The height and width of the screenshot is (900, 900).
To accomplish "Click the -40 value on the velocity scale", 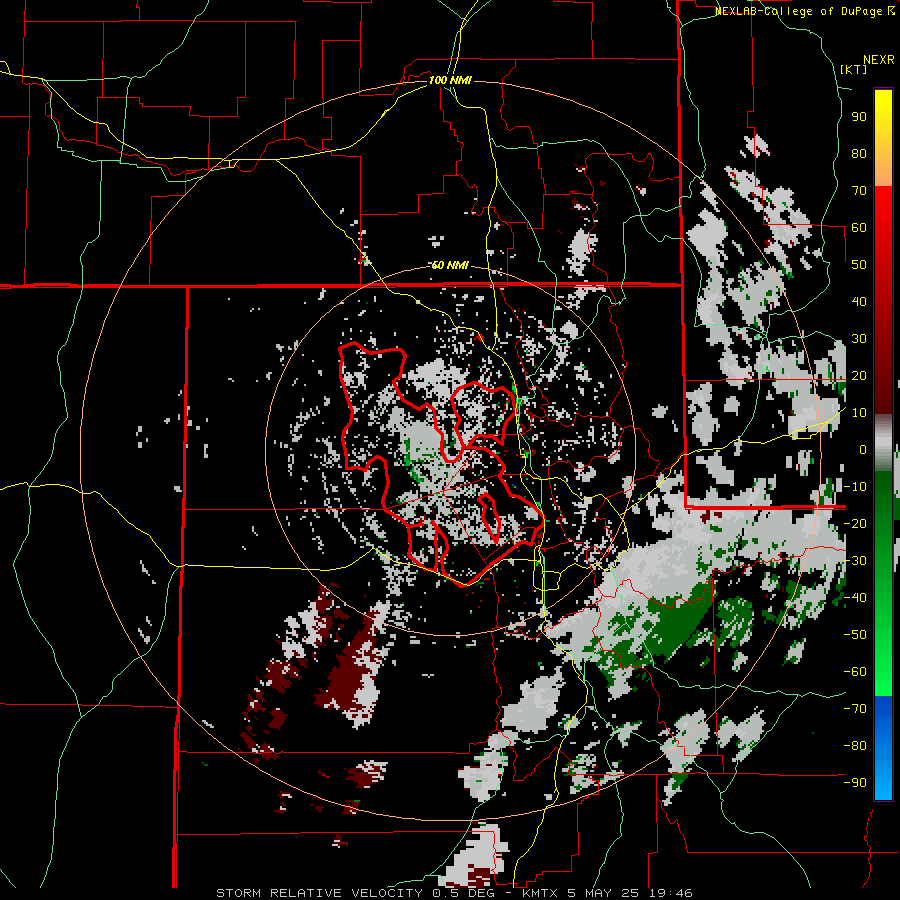I will coord(855,598).
